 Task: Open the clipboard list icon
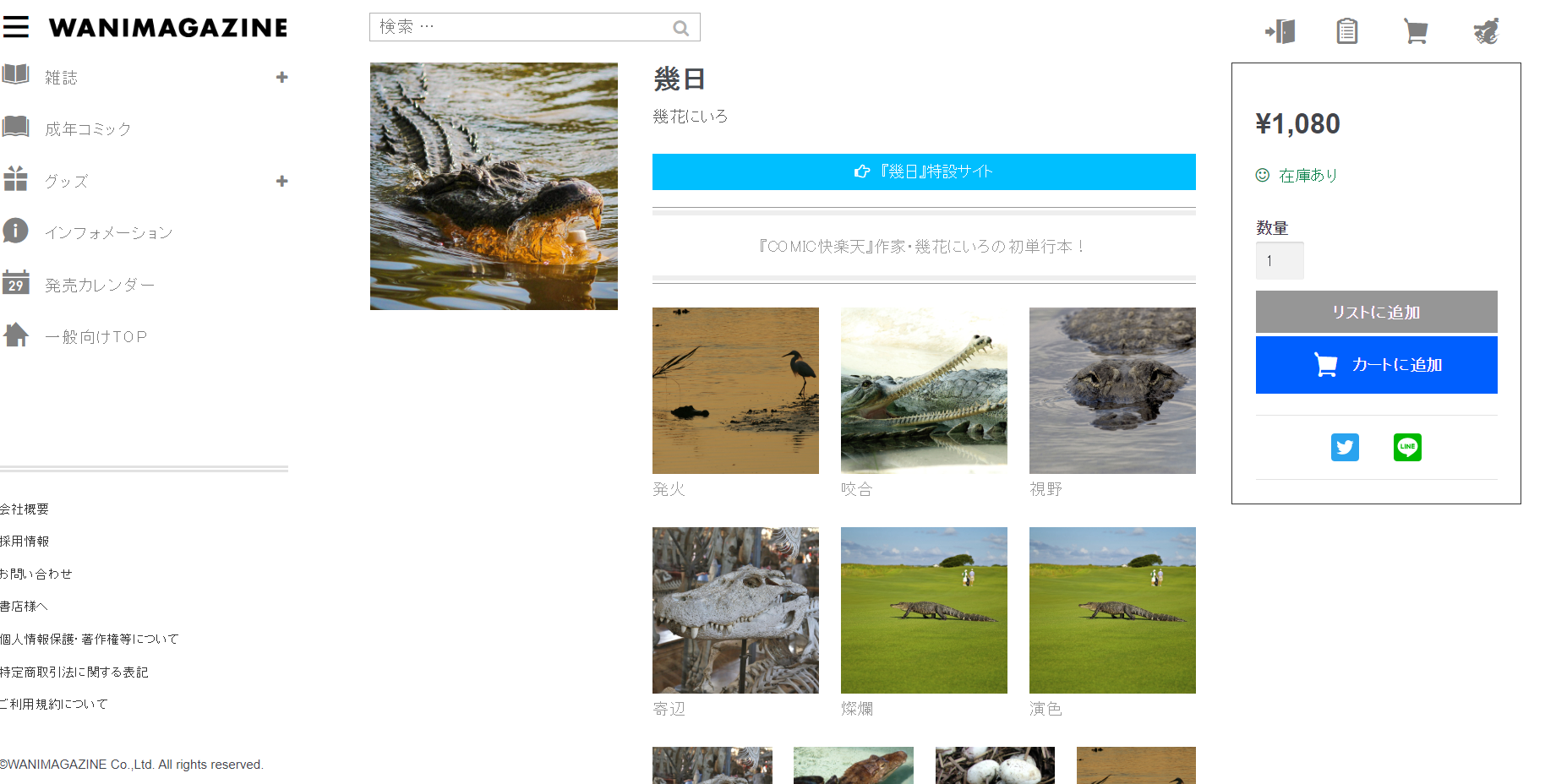[x=1347, y=31]
